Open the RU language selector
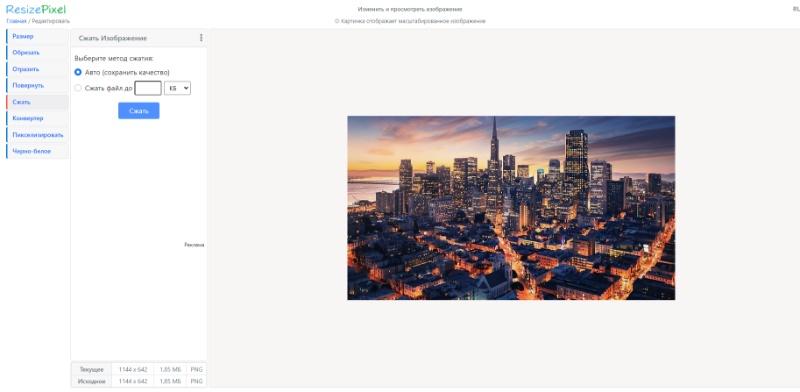Screen dimensions: 800x392 796,9
